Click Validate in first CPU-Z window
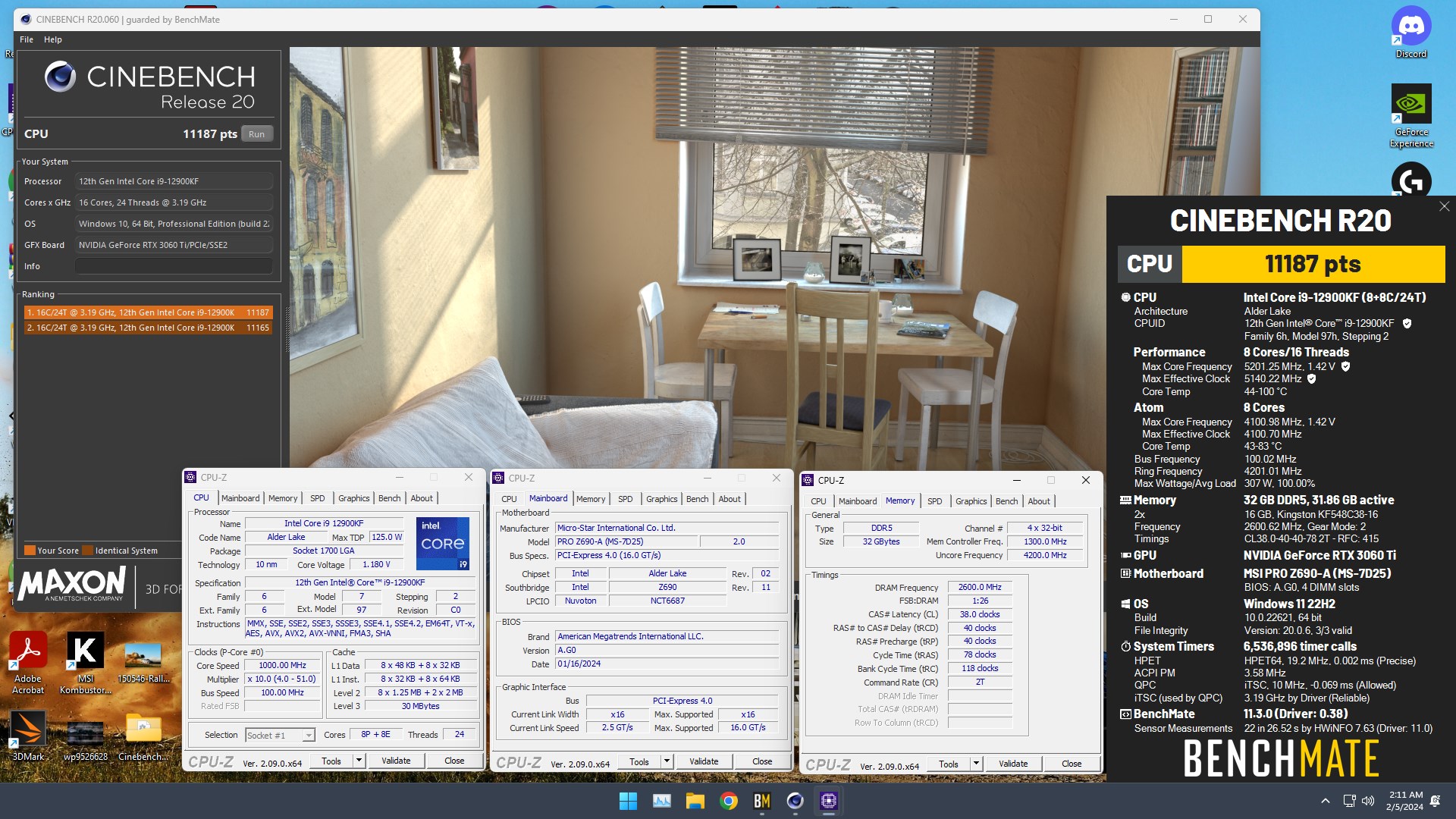Screen dimensions: 1456x819 pyautogui.click(x=396, y=761)
